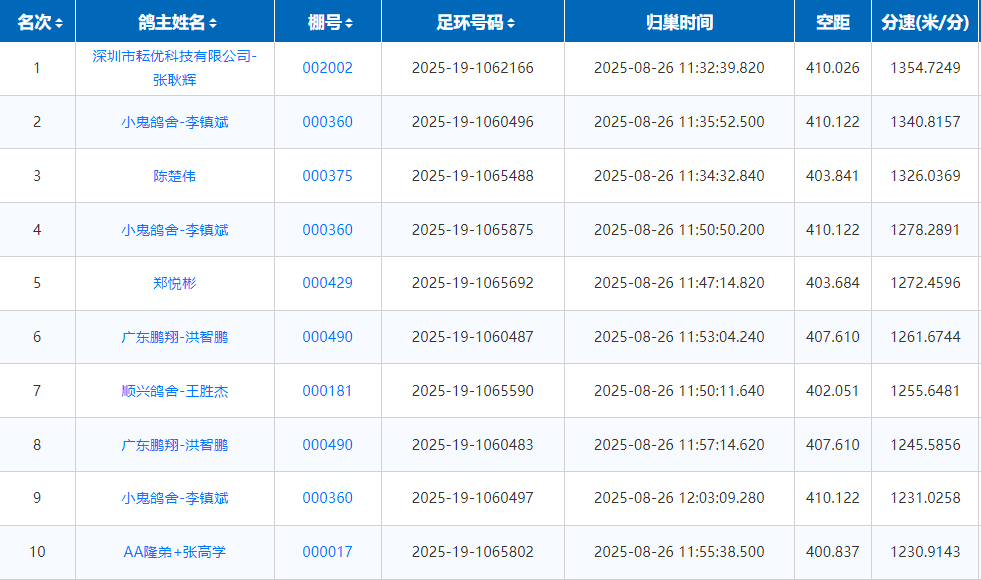This screenshot has height=580, width=981.
Task: Click the 空距 column header
Action: pyautogui.click(x=832, y=22)
